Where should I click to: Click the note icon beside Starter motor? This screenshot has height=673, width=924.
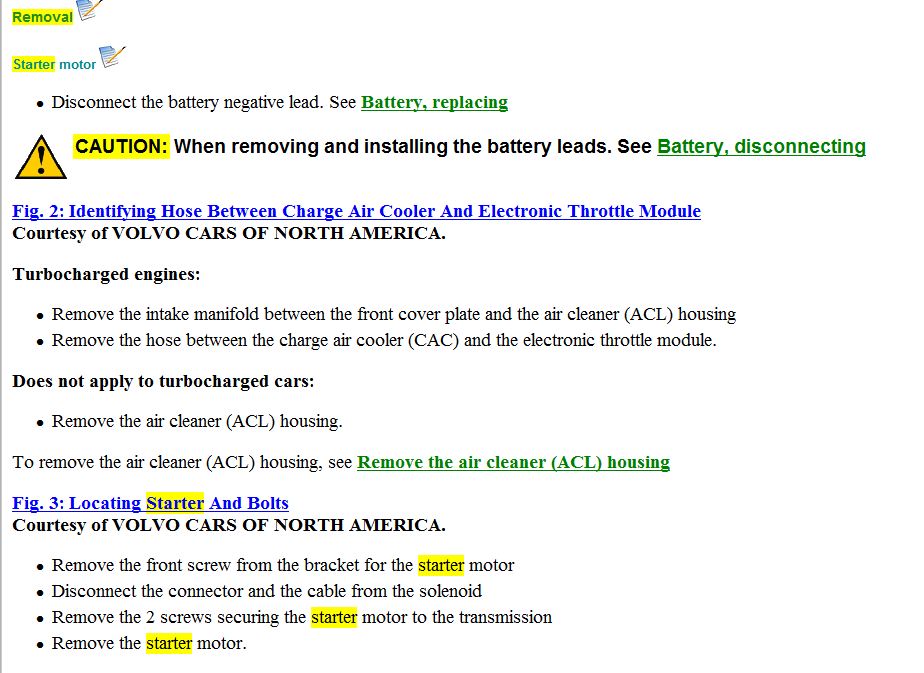coord(112,57)
